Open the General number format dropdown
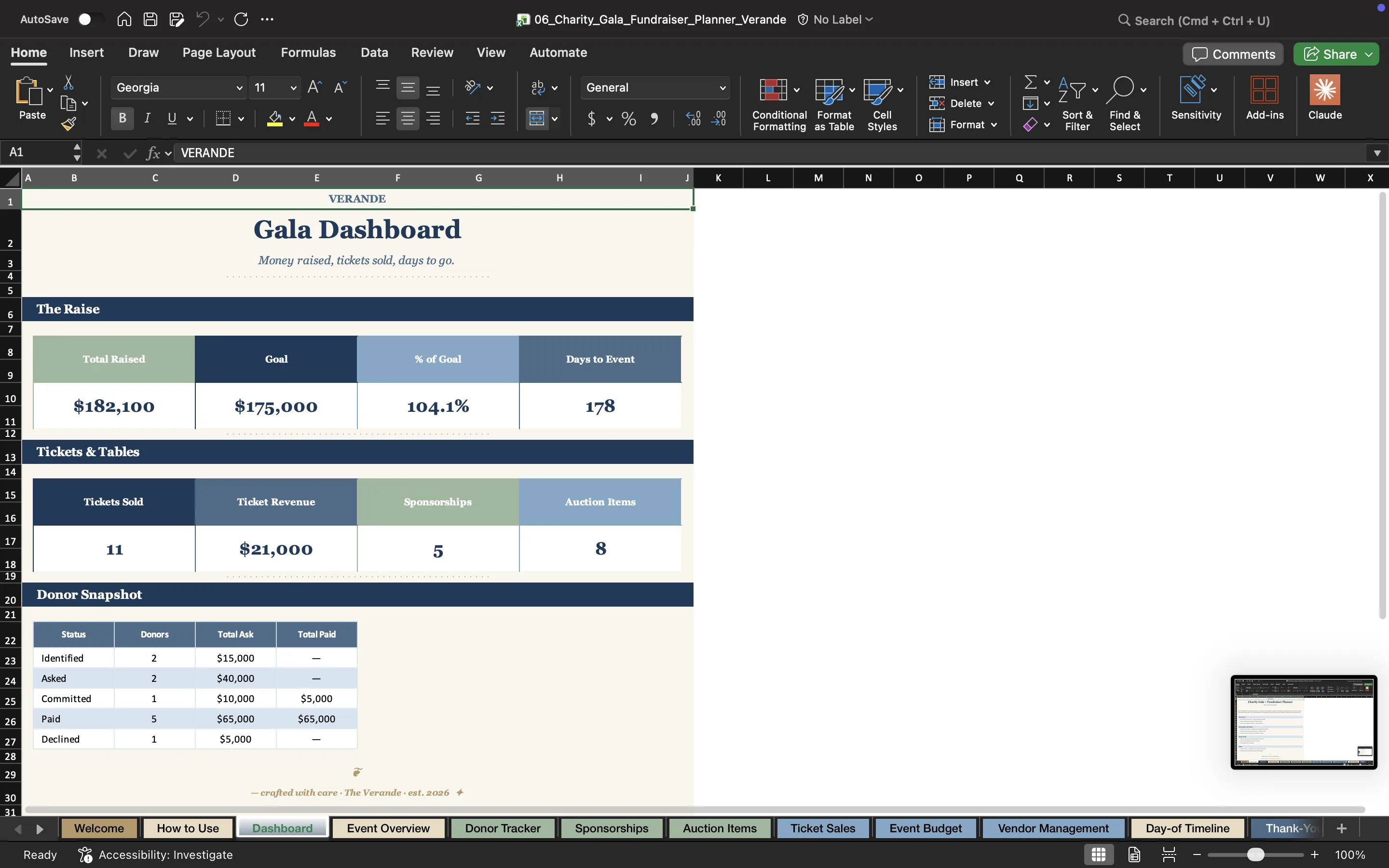Screen dimensions: 1389x868 pos(722,88)
